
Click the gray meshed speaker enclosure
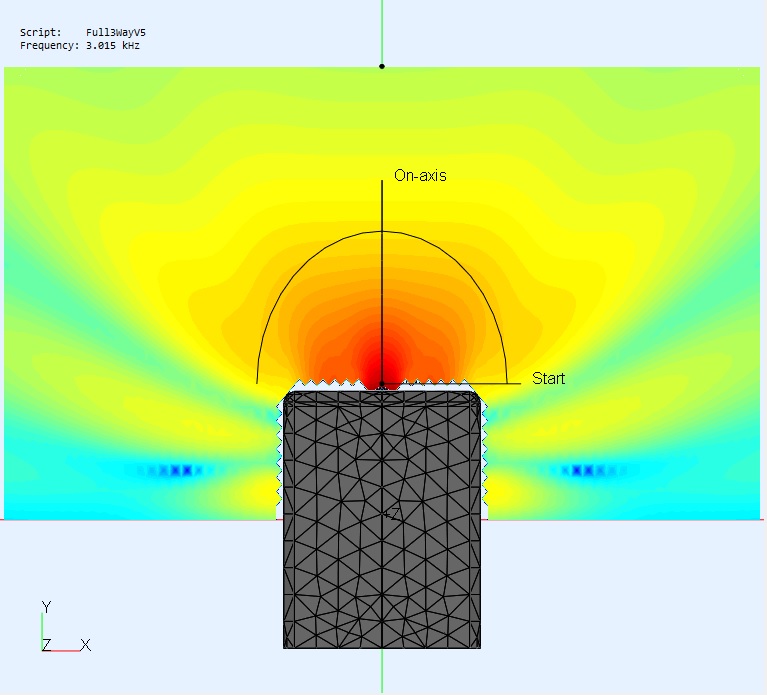click(382, 519)
